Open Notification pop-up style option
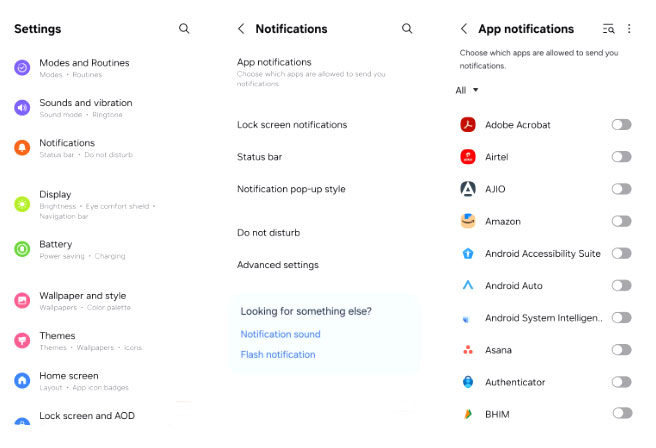Viewport: 656px width, 448px height. 291,189
